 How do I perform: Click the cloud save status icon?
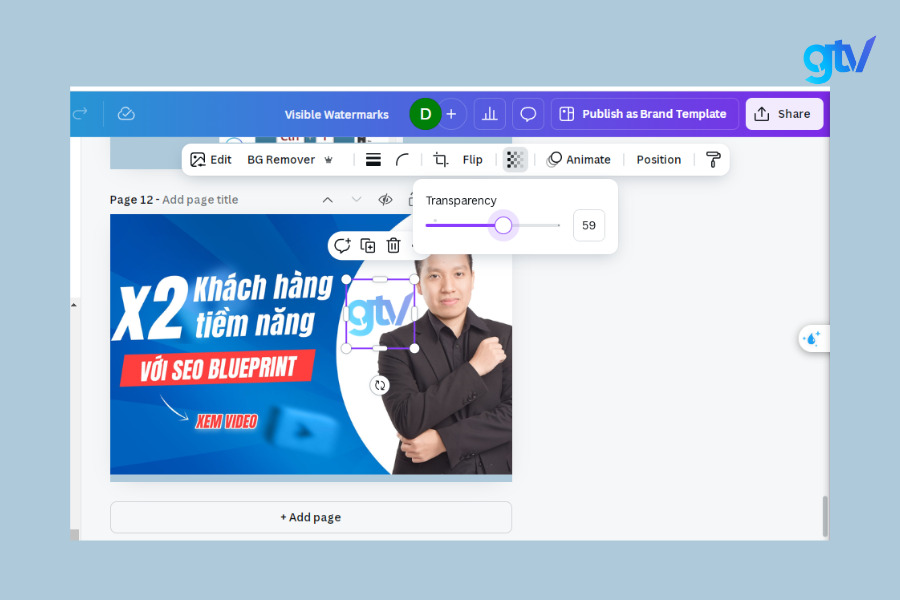click(126, 114)
